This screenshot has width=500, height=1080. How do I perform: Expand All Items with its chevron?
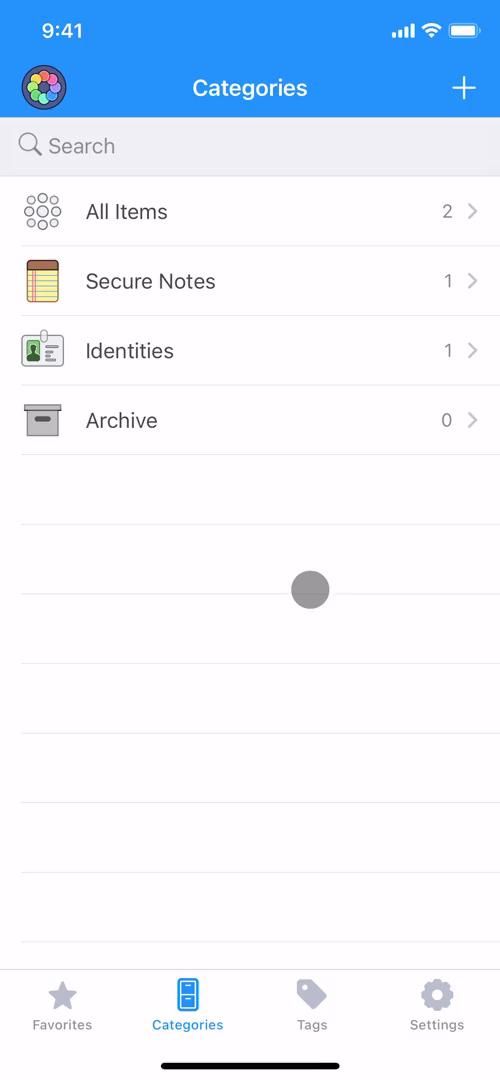(x=472, y=211)
